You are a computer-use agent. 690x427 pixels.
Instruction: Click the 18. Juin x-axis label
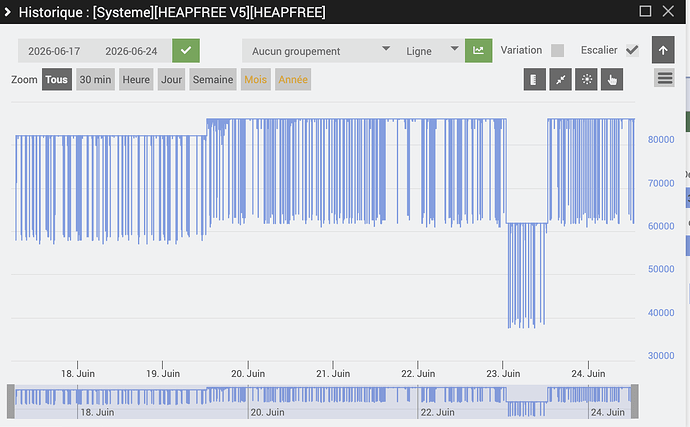click(x=78, y=374)
